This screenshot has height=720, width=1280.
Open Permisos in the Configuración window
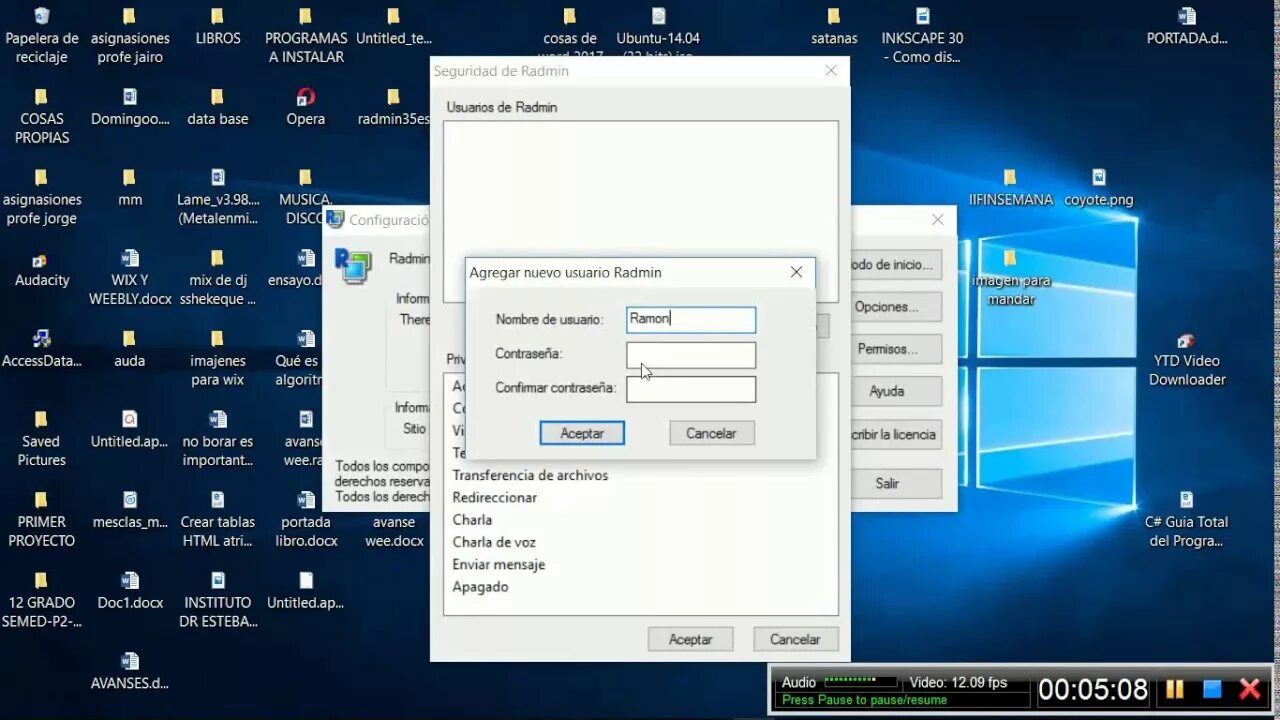pos(896,349)
